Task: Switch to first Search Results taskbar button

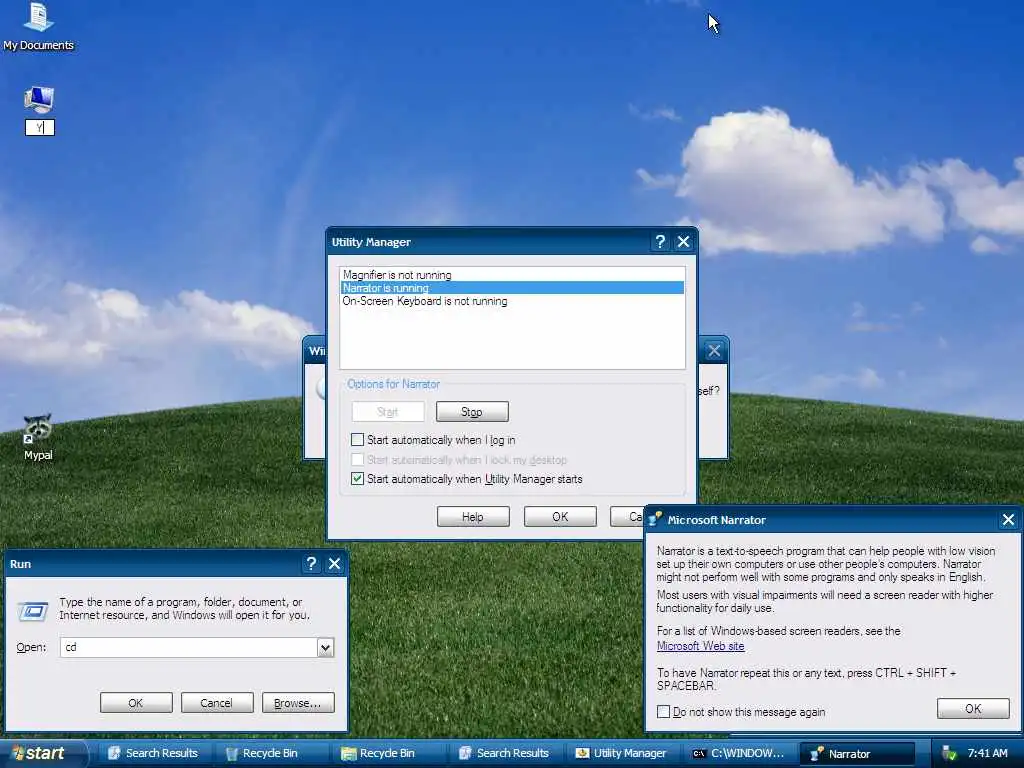Action: 153,754
